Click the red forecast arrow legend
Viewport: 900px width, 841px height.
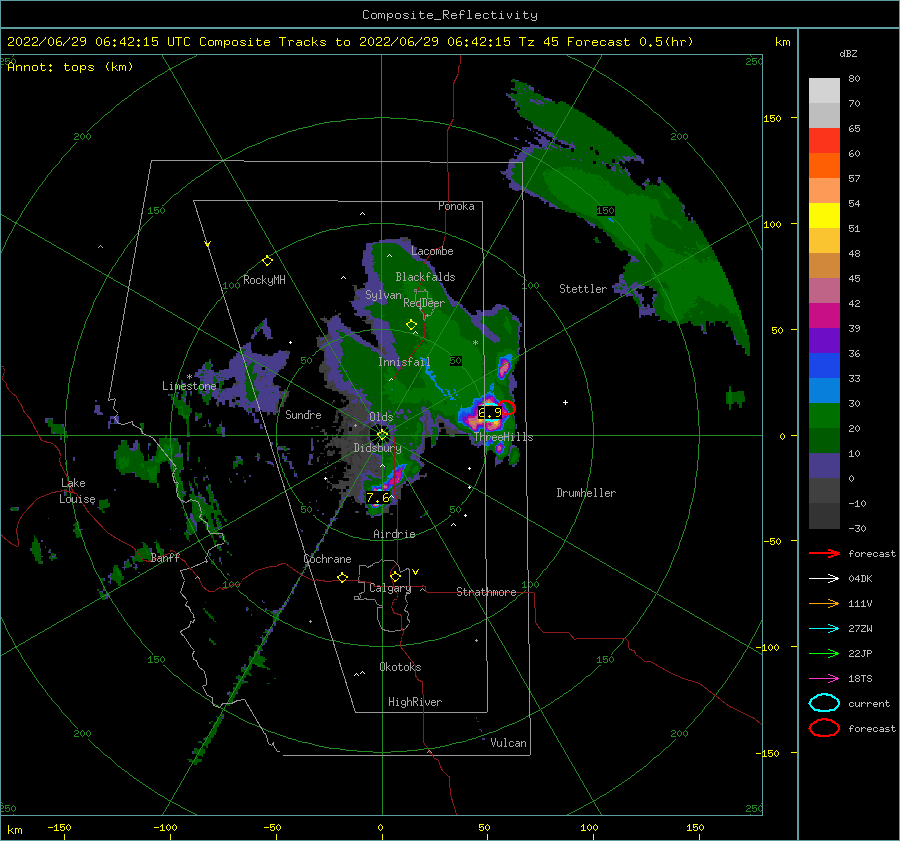(x=824, y=553)
